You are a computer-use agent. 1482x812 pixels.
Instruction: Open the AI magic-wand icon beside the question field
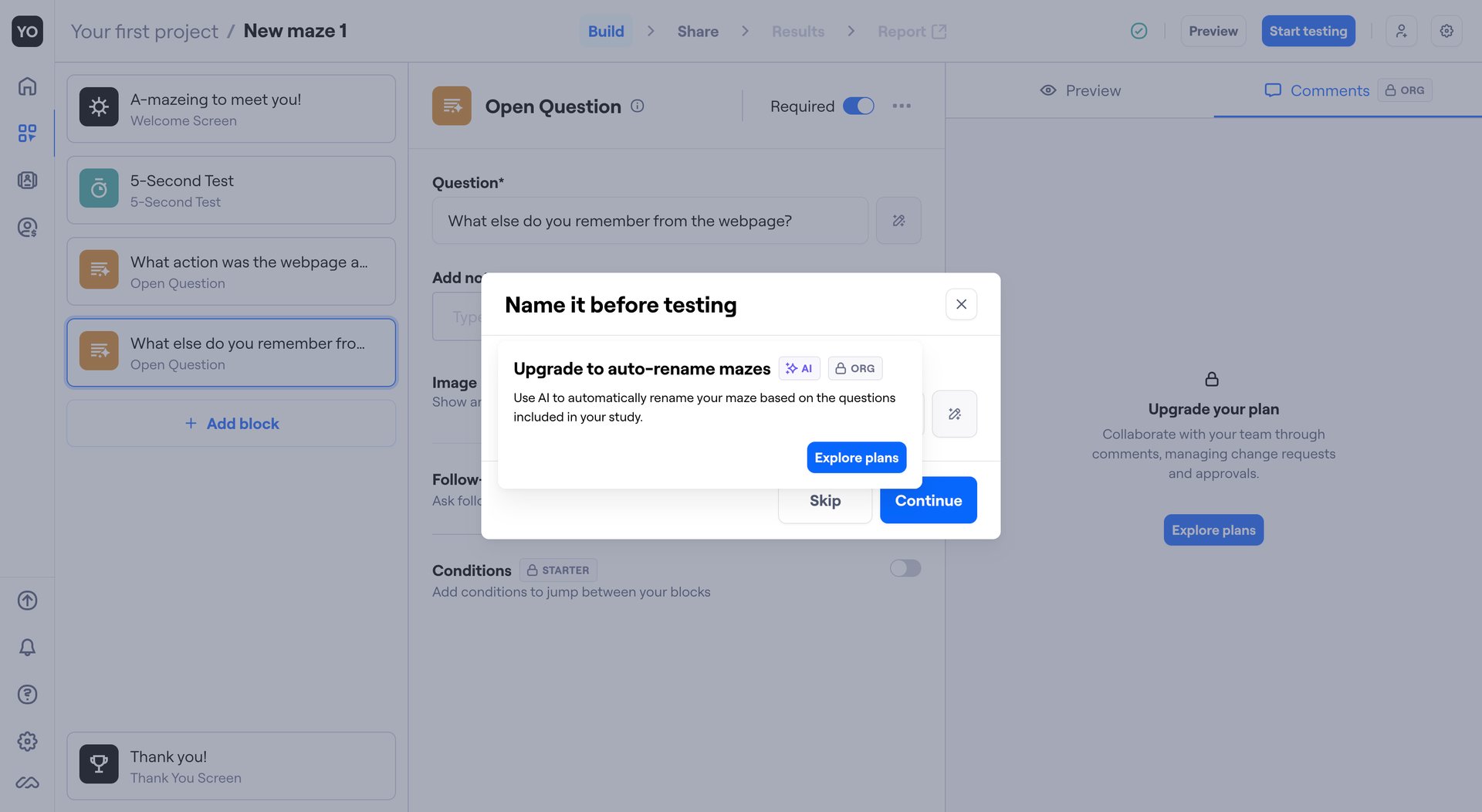(898, 221)
